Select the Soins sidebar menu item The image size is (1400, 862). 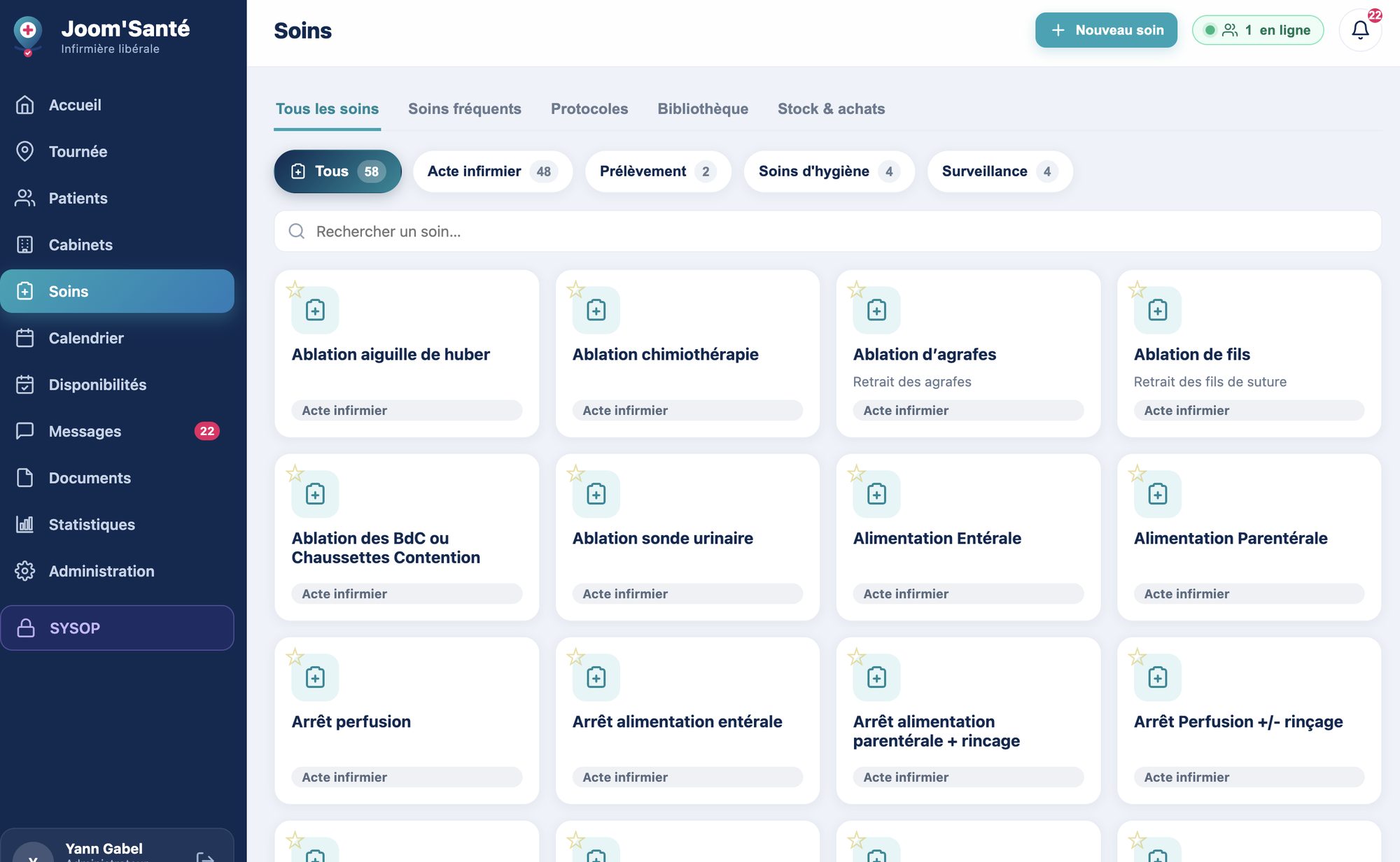[x=117, y=291]
